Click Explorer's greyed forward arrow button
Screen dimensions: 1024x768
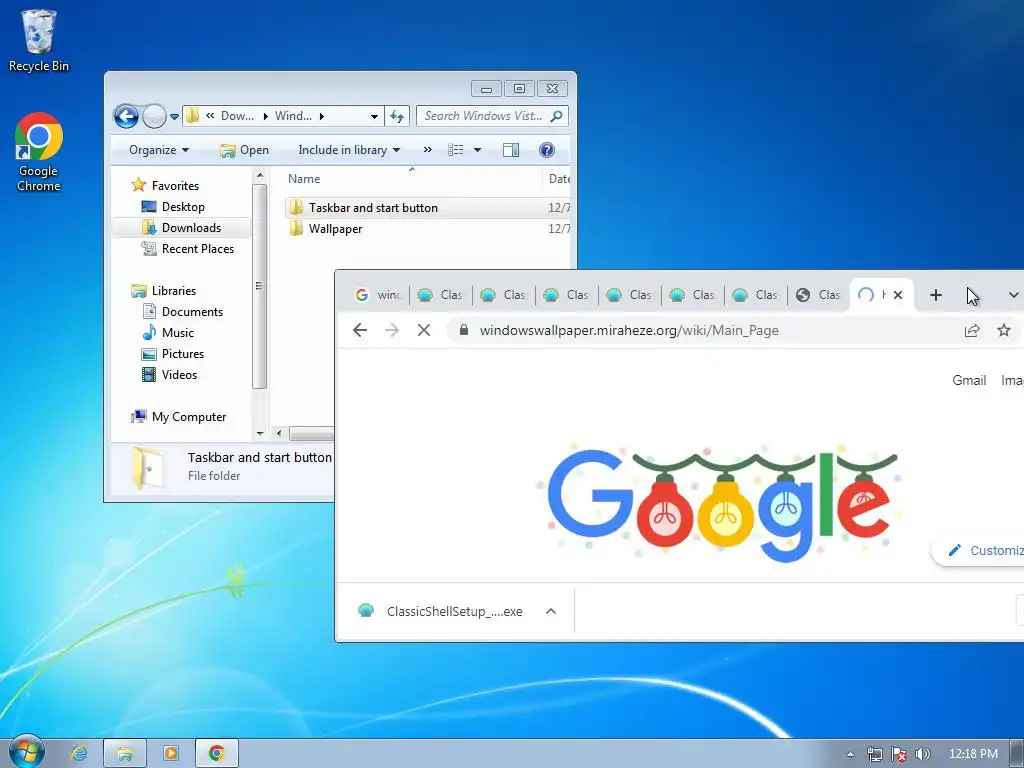154,117
